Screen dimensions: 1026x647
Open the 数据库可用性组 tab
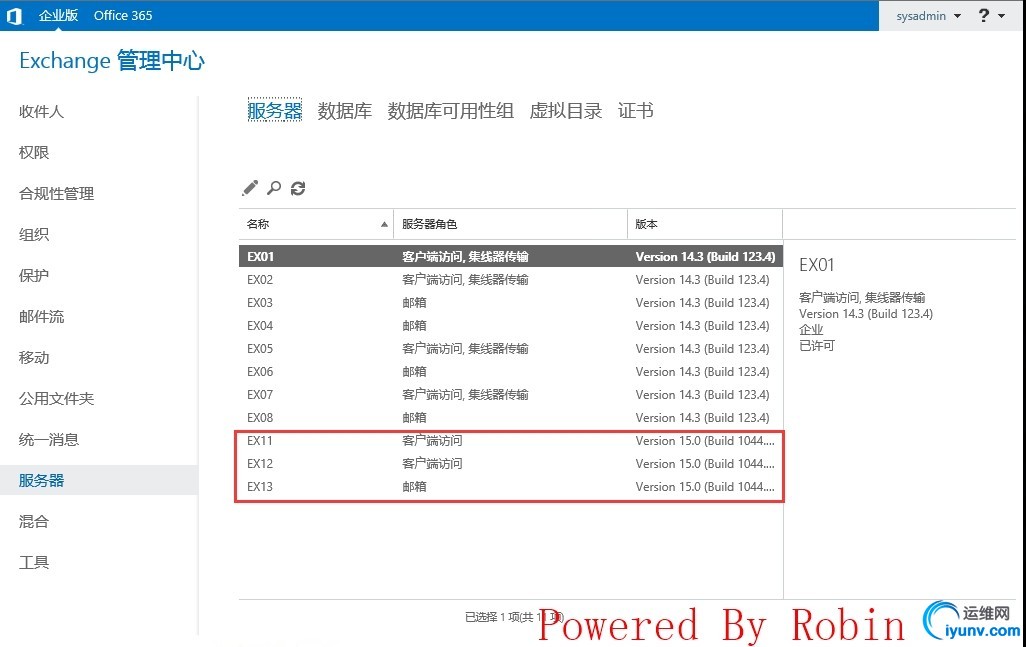click(x=450, y=111)
